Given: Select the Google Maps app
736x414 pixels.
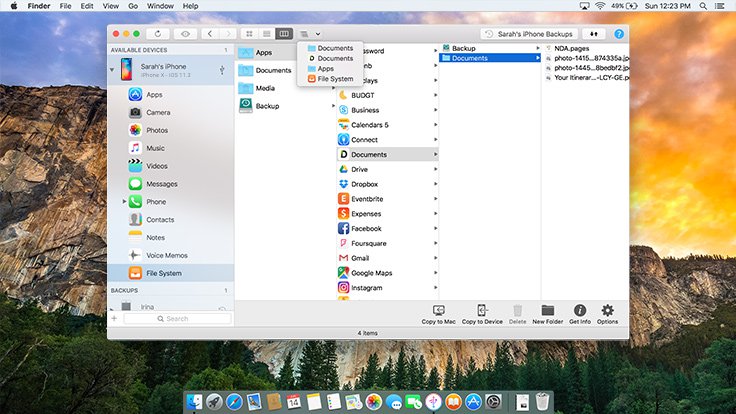Looking at the screenshot, I should point(388,273).
